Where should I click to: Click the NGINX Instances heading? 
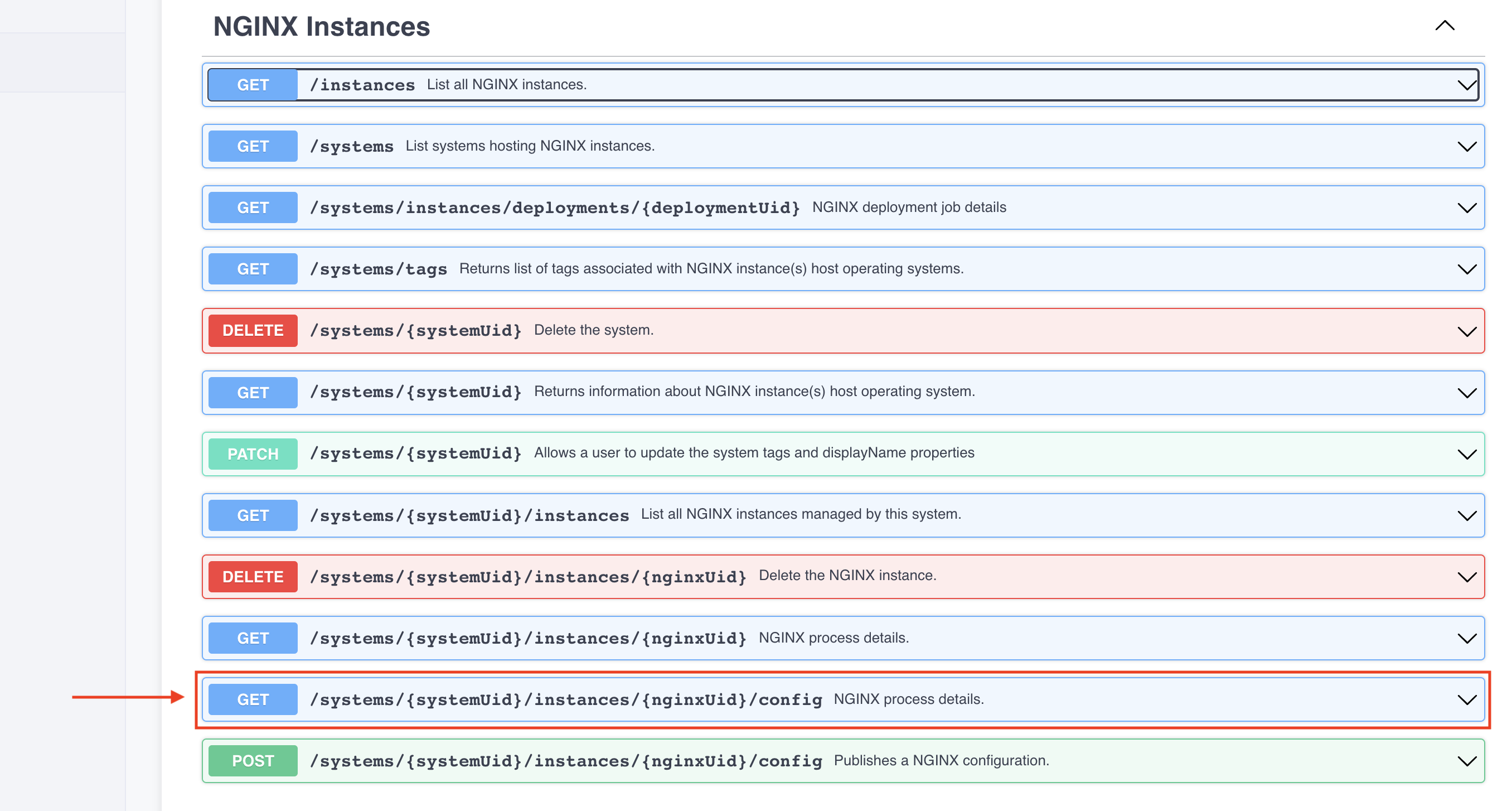click(x=322, y=26)
